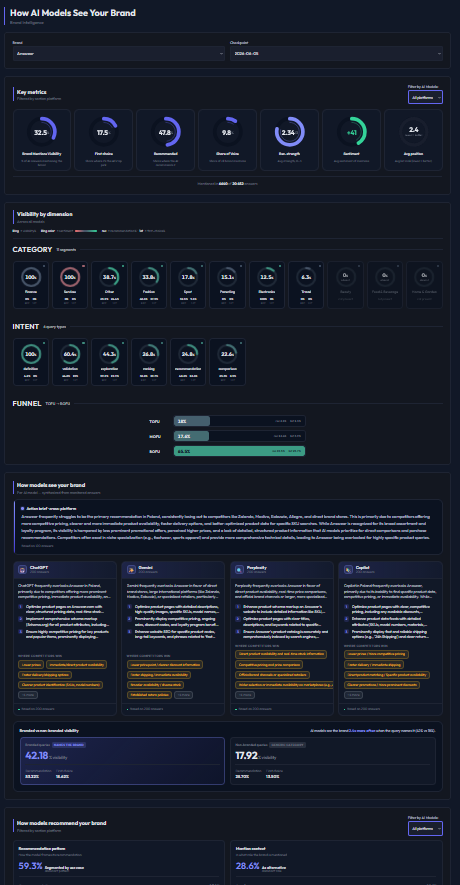Select the Food & Beverage category card

[x=385, y=285]
